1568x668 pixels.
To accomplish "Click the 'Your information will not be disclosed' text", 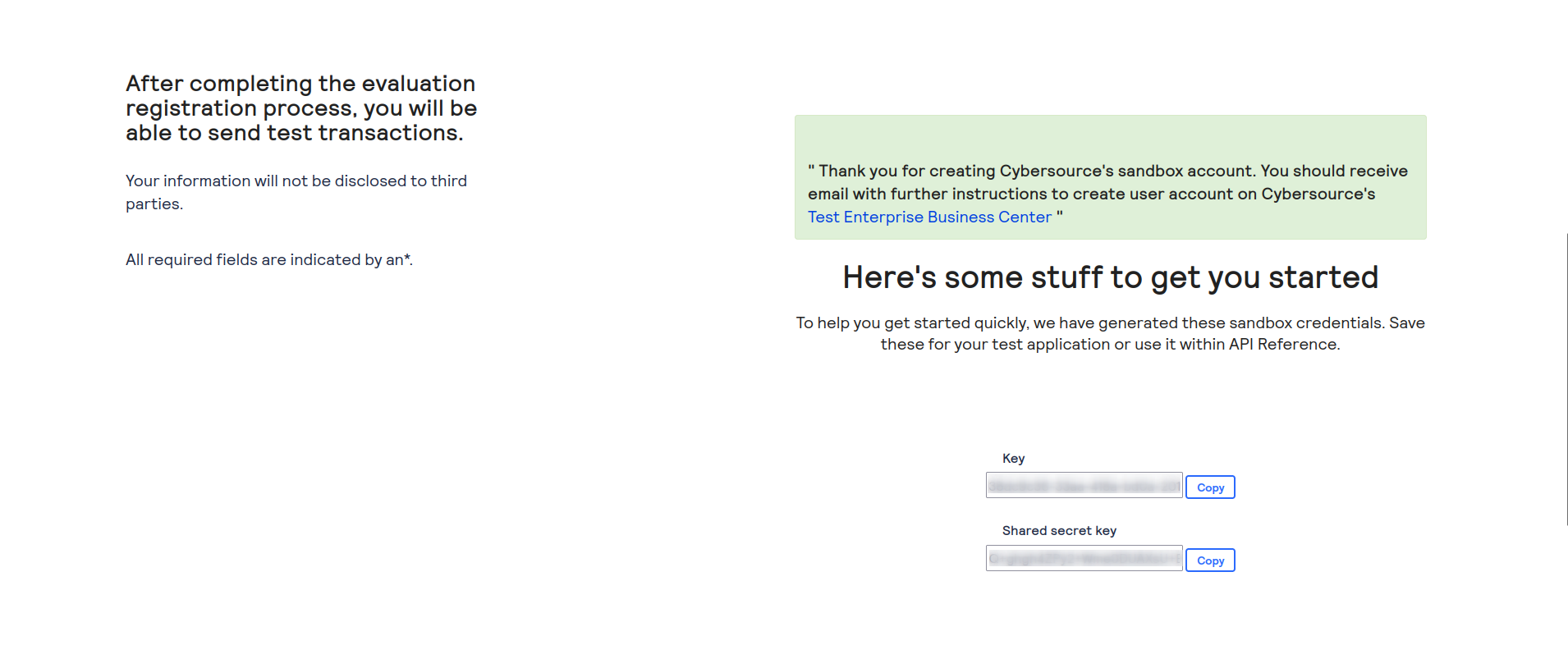I will [x=296, y=192].
